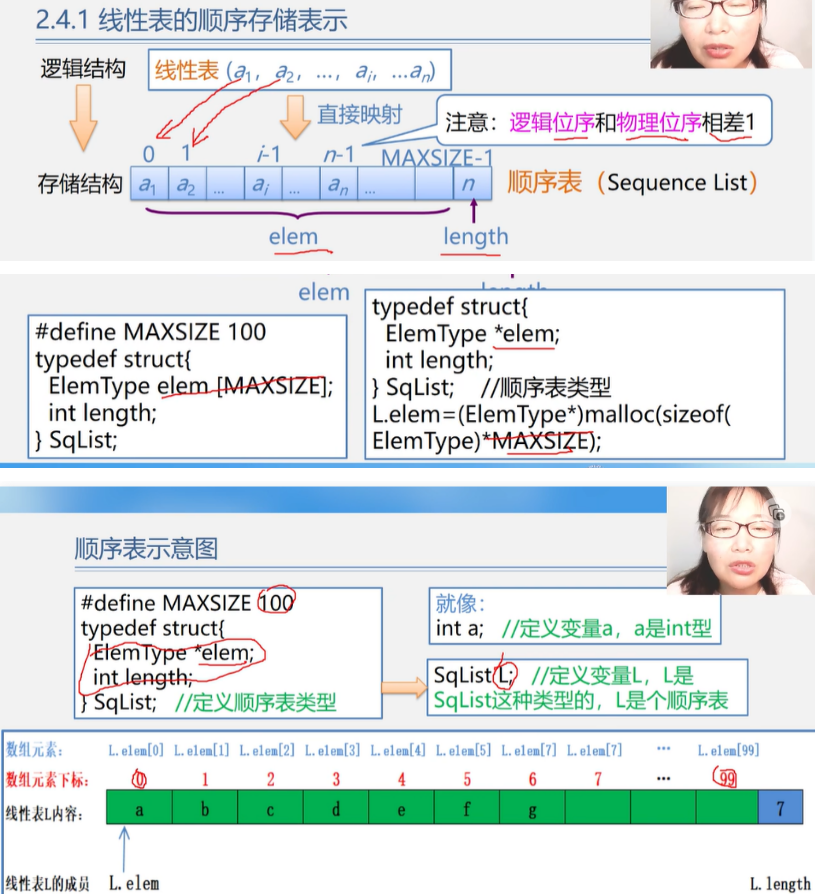Click the 'L.elem=(ElemType*)malloc(sizeof(' line

pos(552,415)
